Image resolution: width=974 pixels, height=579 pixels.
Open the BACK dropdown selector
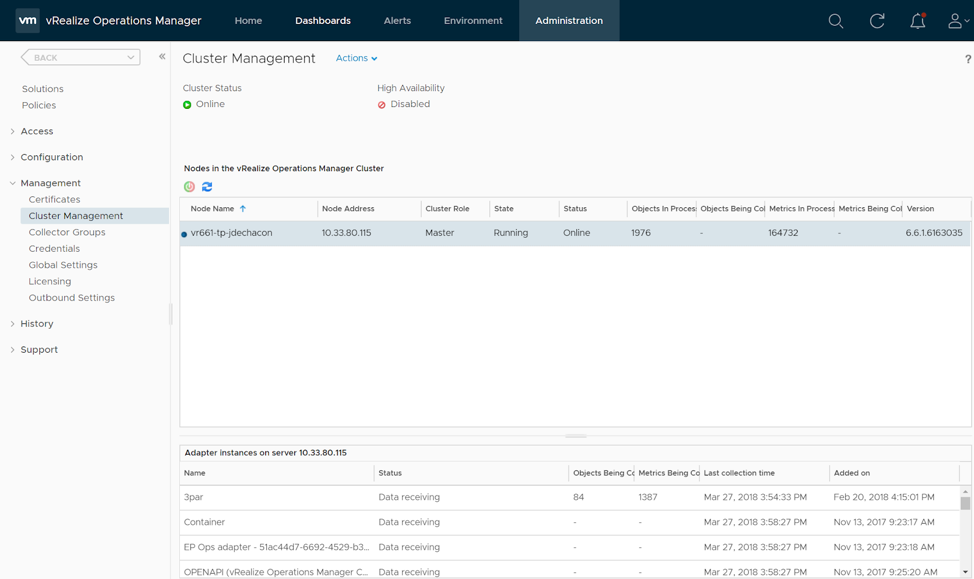80,58
